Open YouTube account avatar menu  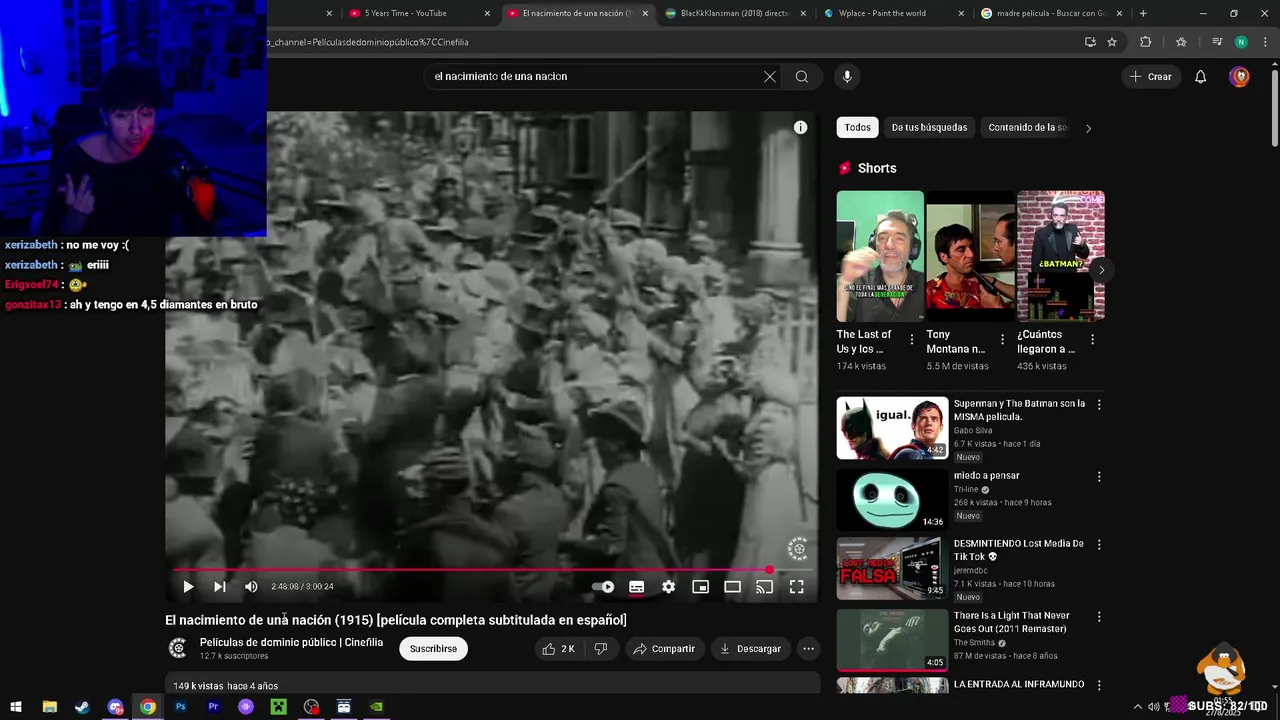pos(1239,77)
